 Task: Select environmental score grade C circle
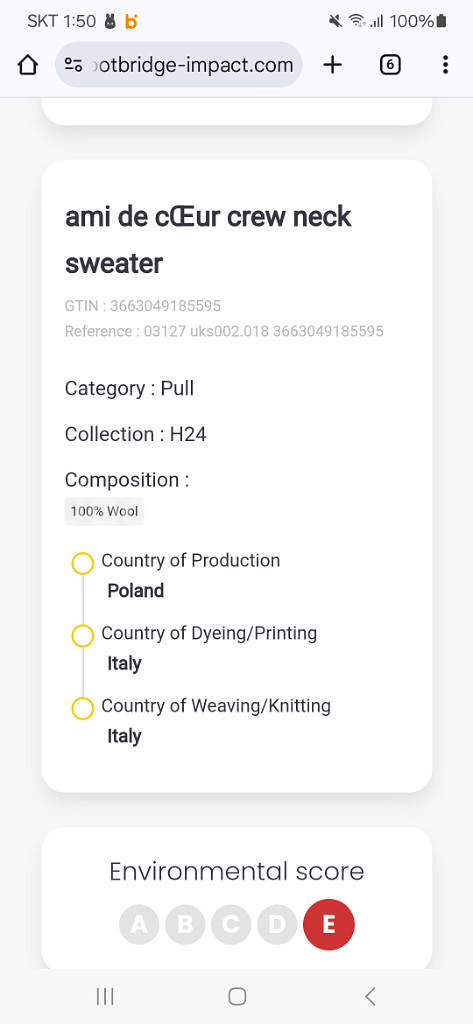pyautogui.click(x=231, y=924)
